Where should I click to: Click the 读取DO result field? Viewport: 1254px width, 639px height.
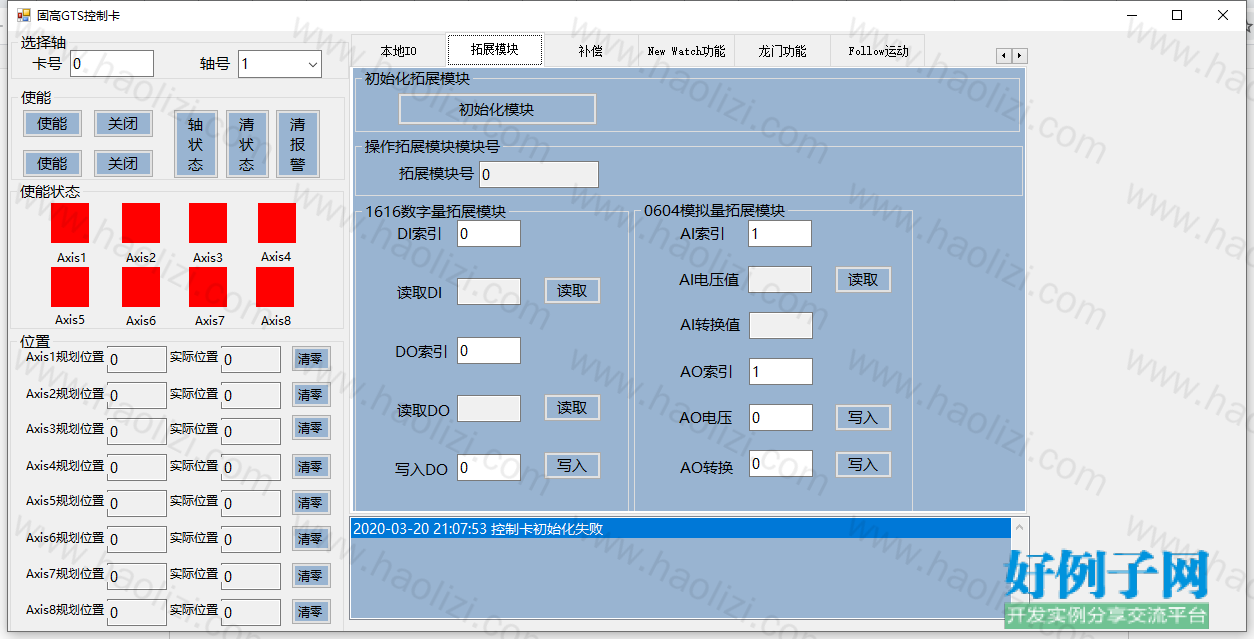[489, 408]
